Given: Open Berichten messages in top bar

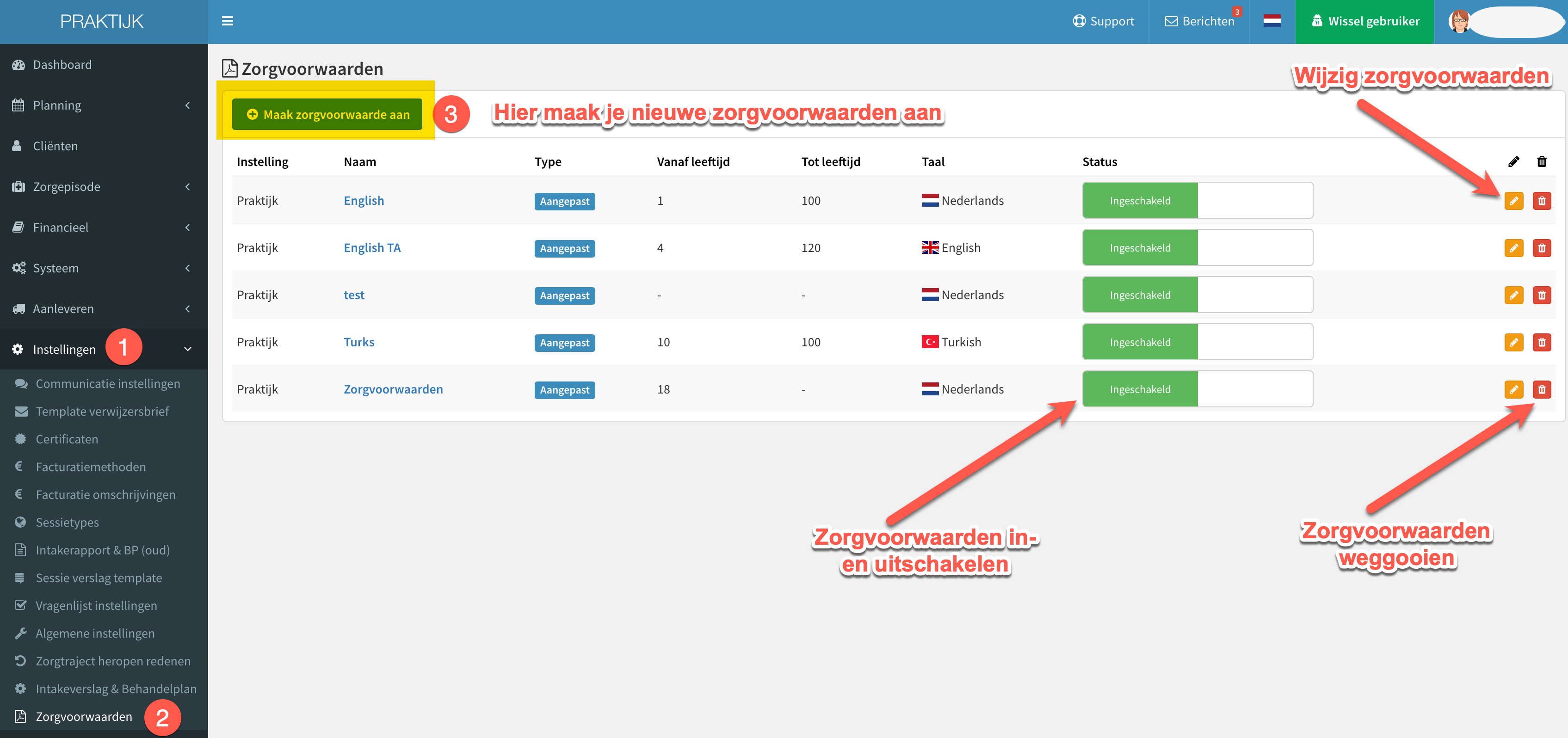Looking at the screenshot, I should pyautogui.click(x=1199, y=21).
